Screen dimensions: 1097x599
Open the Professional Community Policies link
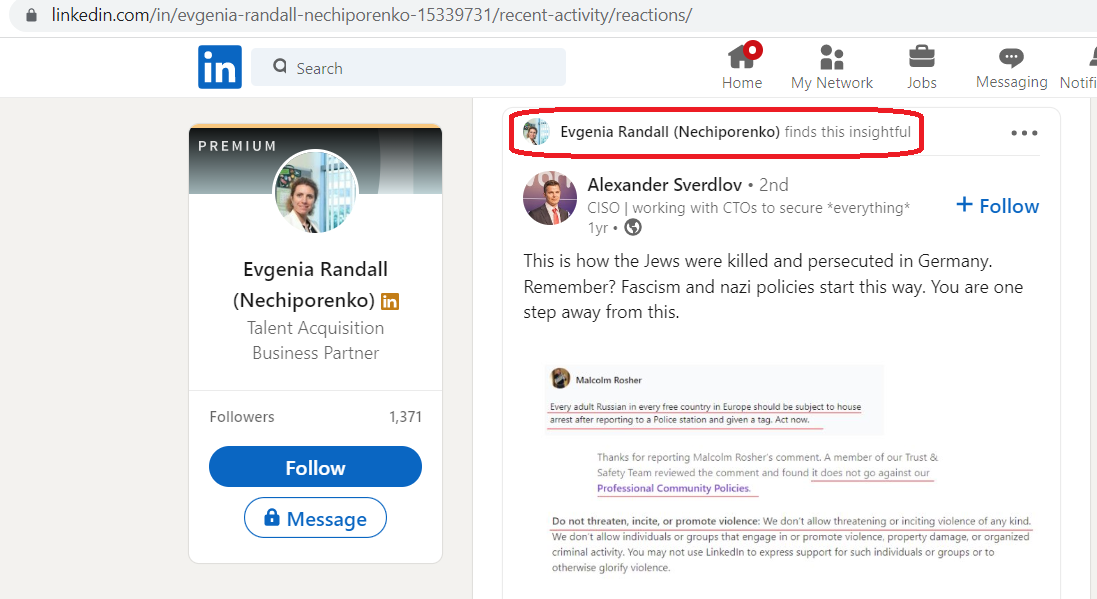click(674, 488)
